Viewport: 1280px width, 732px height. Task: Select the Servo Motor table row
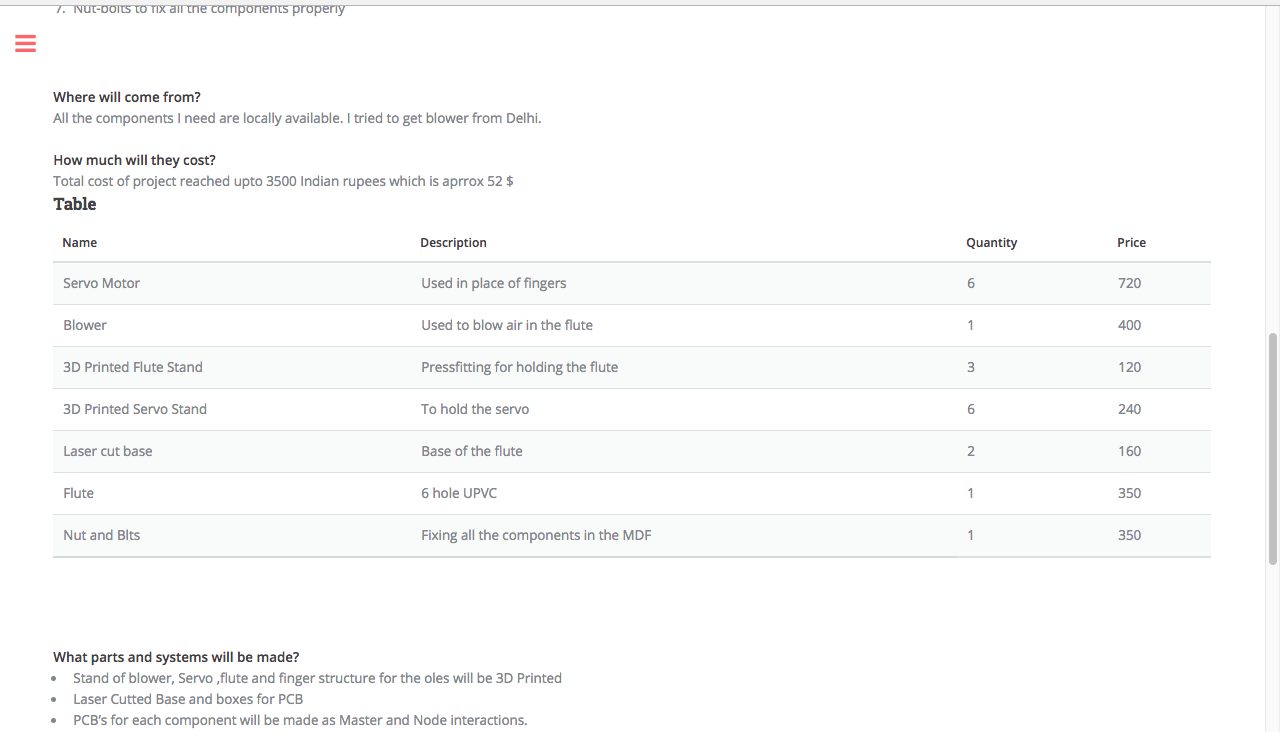coord(632,283)
